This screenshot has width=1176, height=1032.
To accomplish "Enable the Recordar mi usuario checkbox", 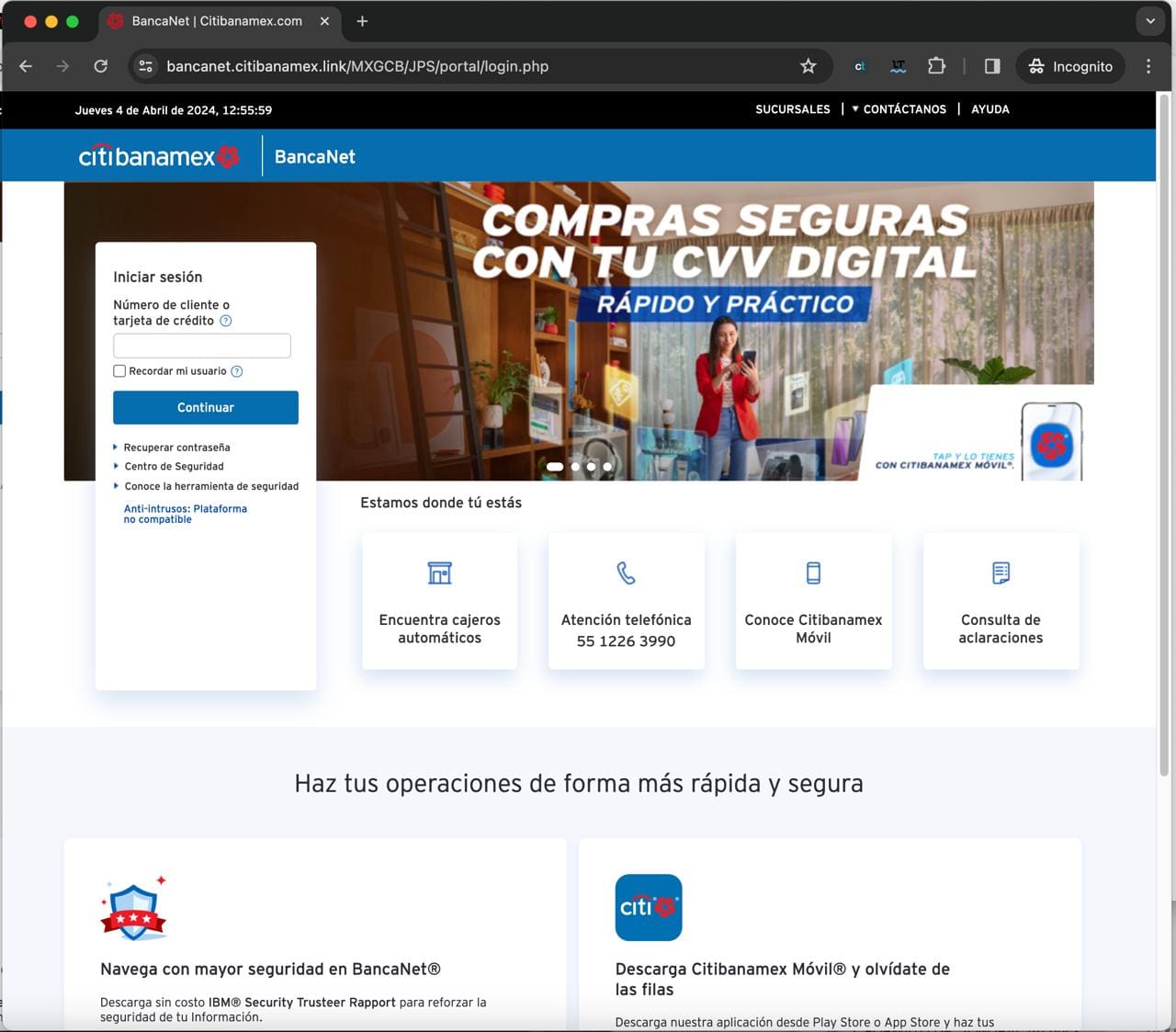I will coord(119,371).
